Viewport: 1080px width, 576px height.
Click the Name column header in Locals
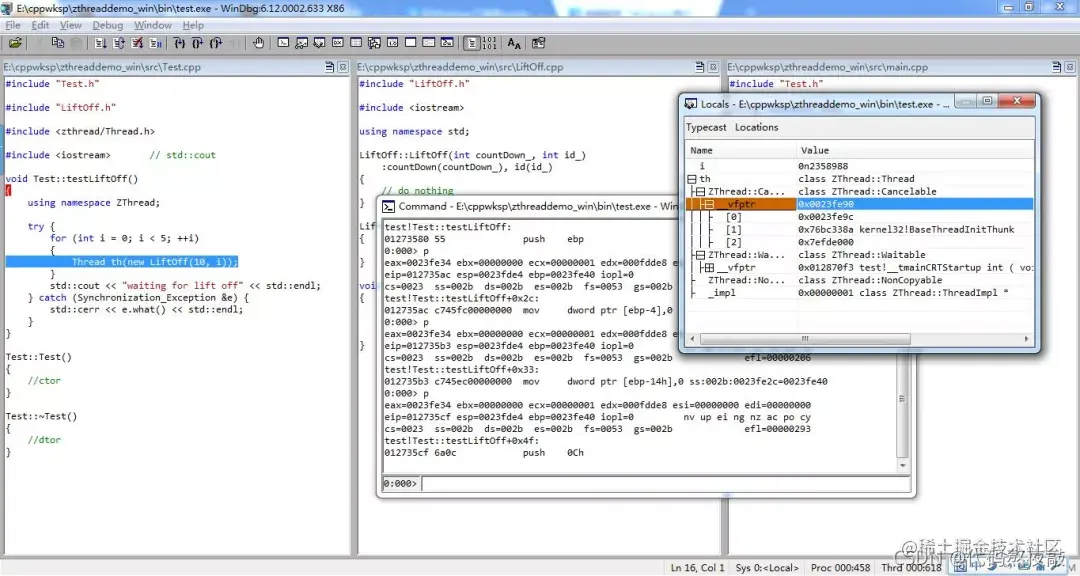click(741, 150)
